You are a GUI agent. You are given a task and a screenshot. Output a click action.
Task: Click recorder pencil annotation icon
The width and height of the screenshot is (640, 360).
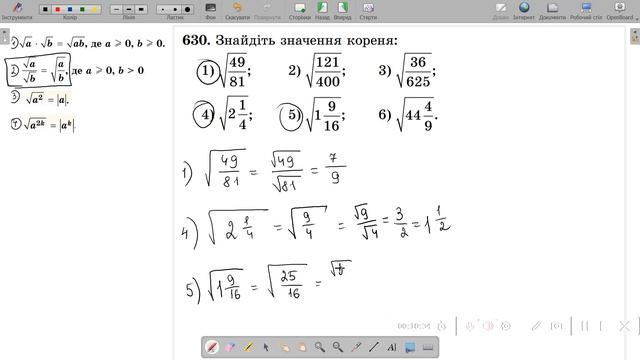(536, 326)
